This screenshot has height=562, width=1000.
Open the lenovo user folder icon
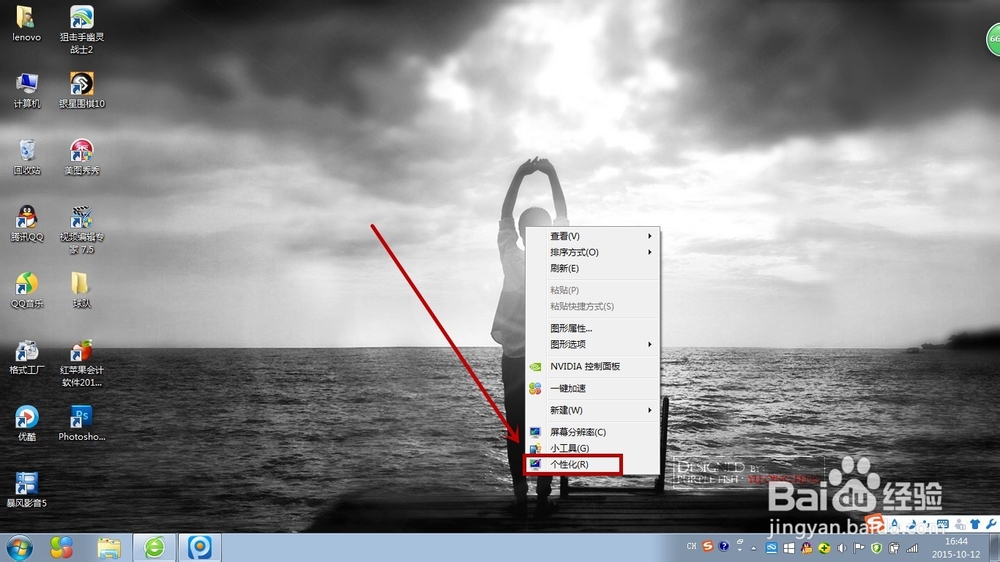click(x=26, y=24)
